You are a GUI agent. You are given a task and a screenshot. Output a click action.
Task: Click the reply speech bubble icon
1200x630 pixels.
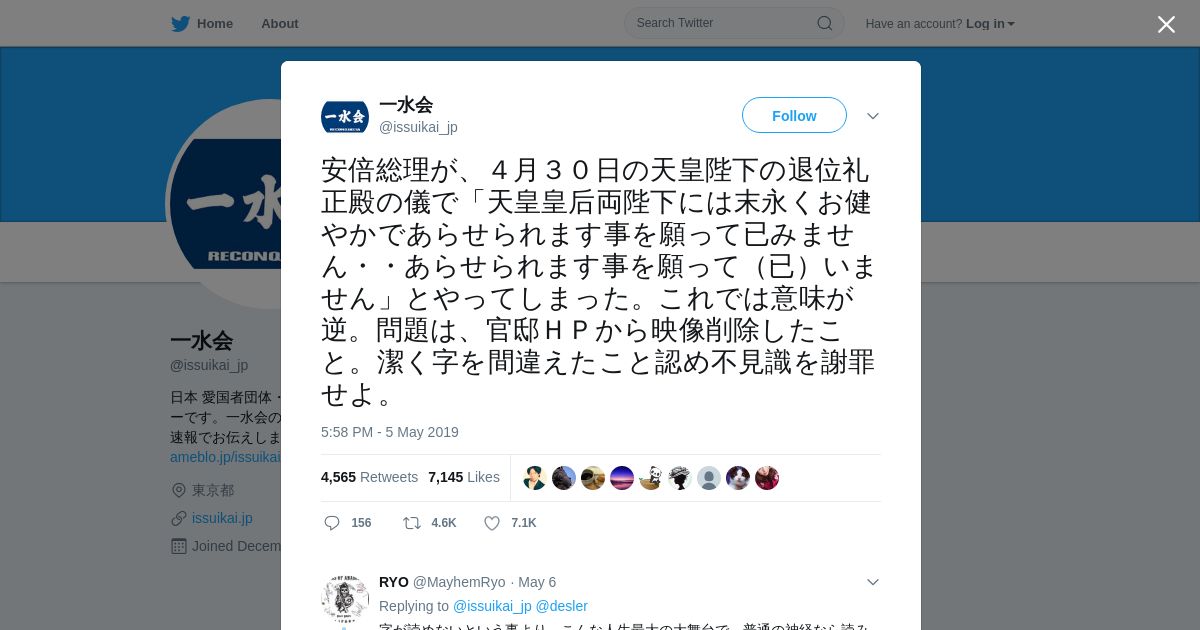click(x=332, y=523)
